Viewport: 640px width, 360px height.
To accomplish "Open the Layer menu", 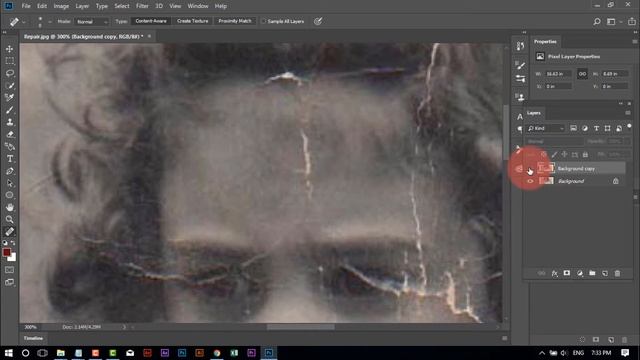I will pyautogui.click(x=82, y=6).
